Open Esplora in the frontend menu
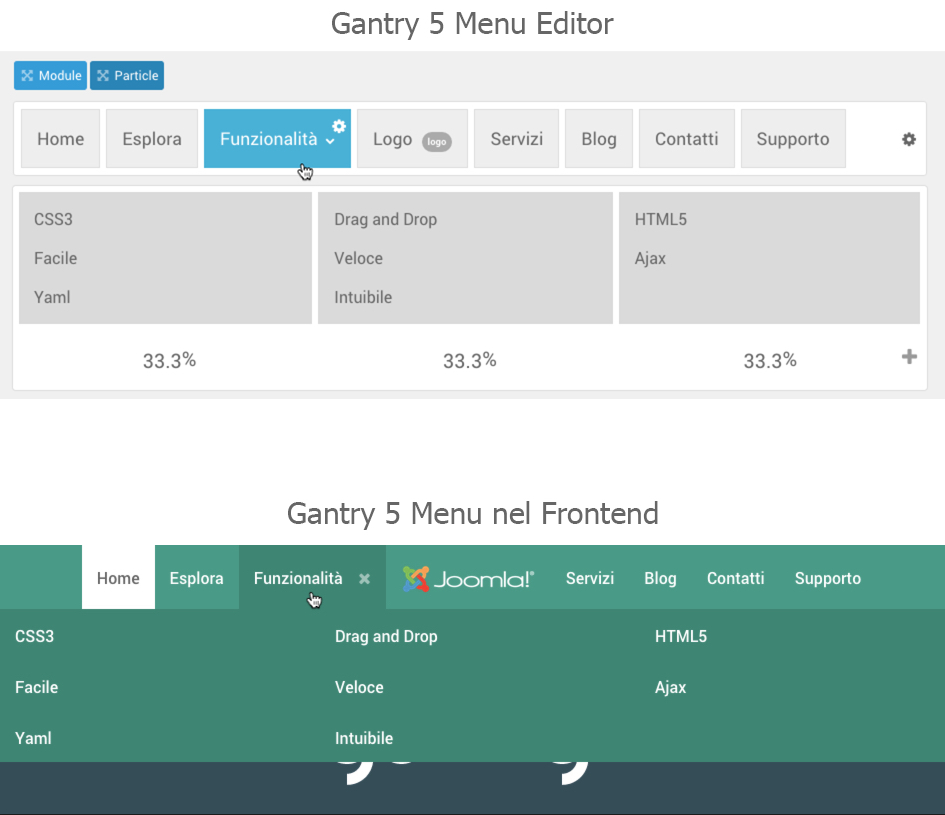The height and width of the screenshot is (815, 945). point(196,577)
